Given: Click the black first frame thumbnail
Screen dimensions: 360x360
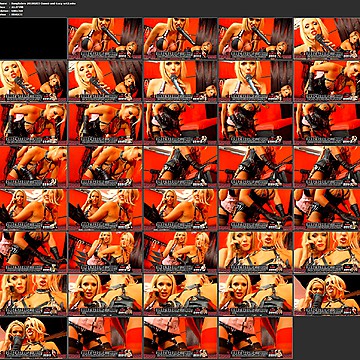Looking at the screenshot, I should point(33,38).
